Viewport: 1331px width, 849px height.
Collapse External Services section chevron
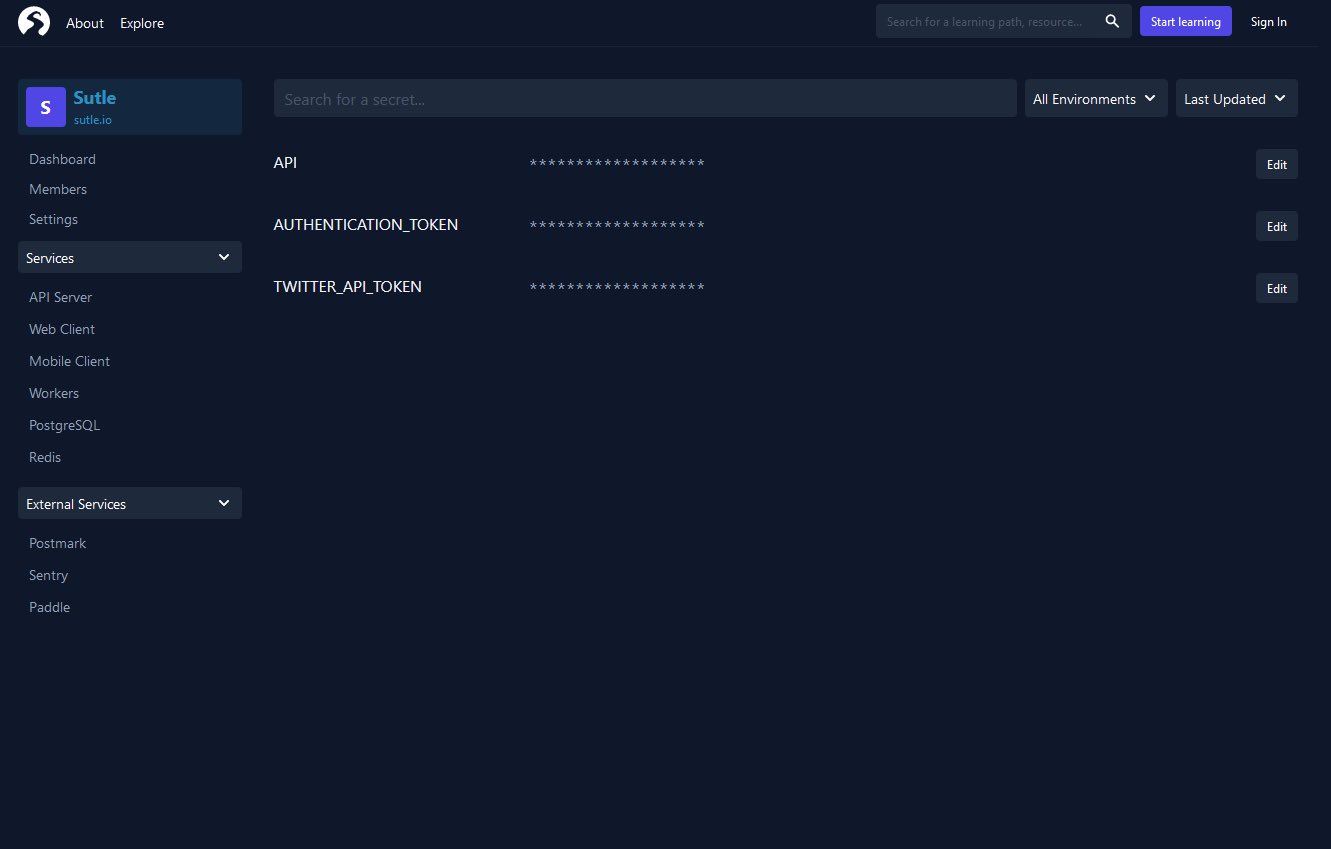tap(224, 503)
